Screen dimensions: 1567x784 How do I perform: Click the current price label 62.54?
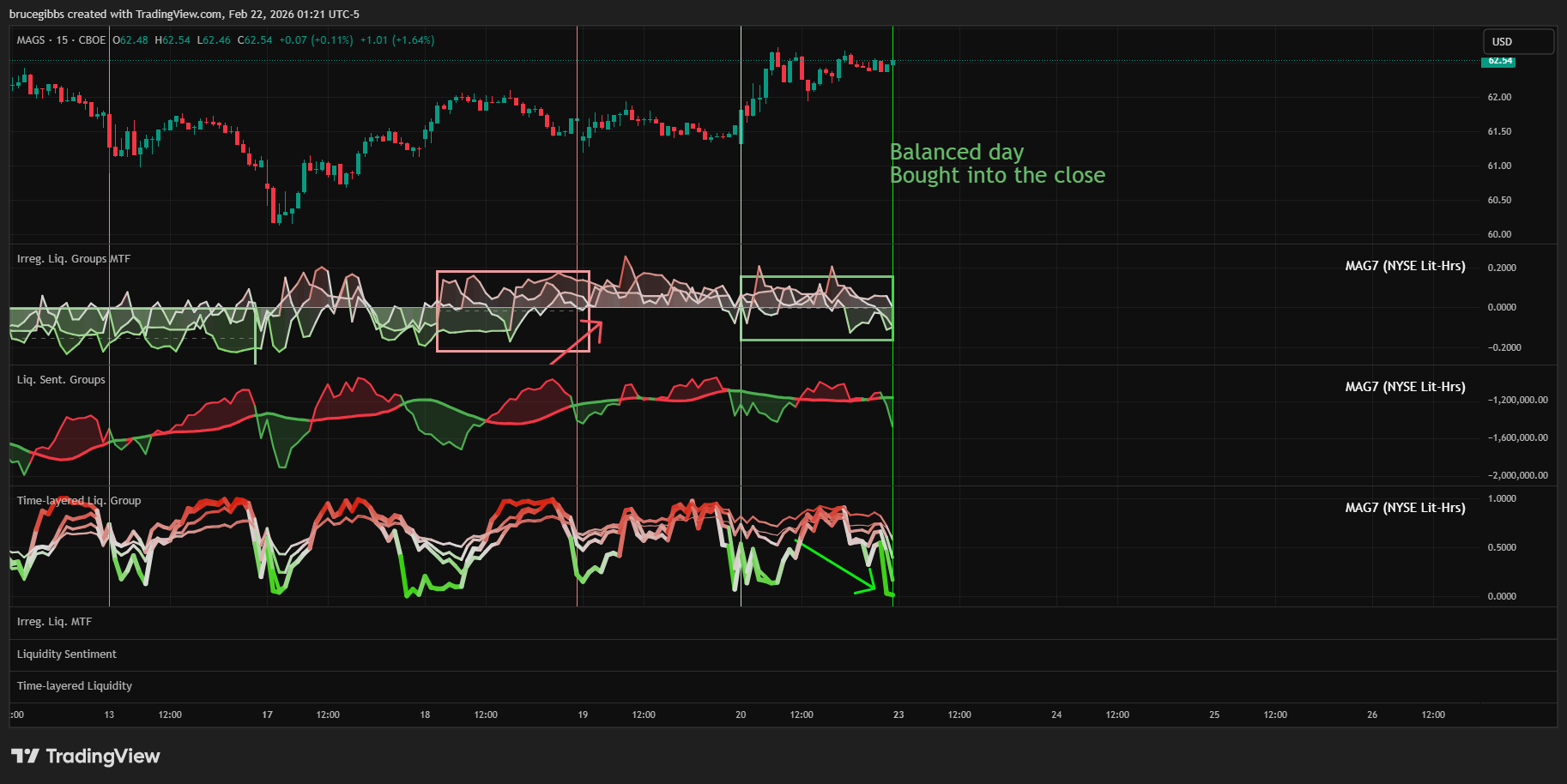(1499, 61)
